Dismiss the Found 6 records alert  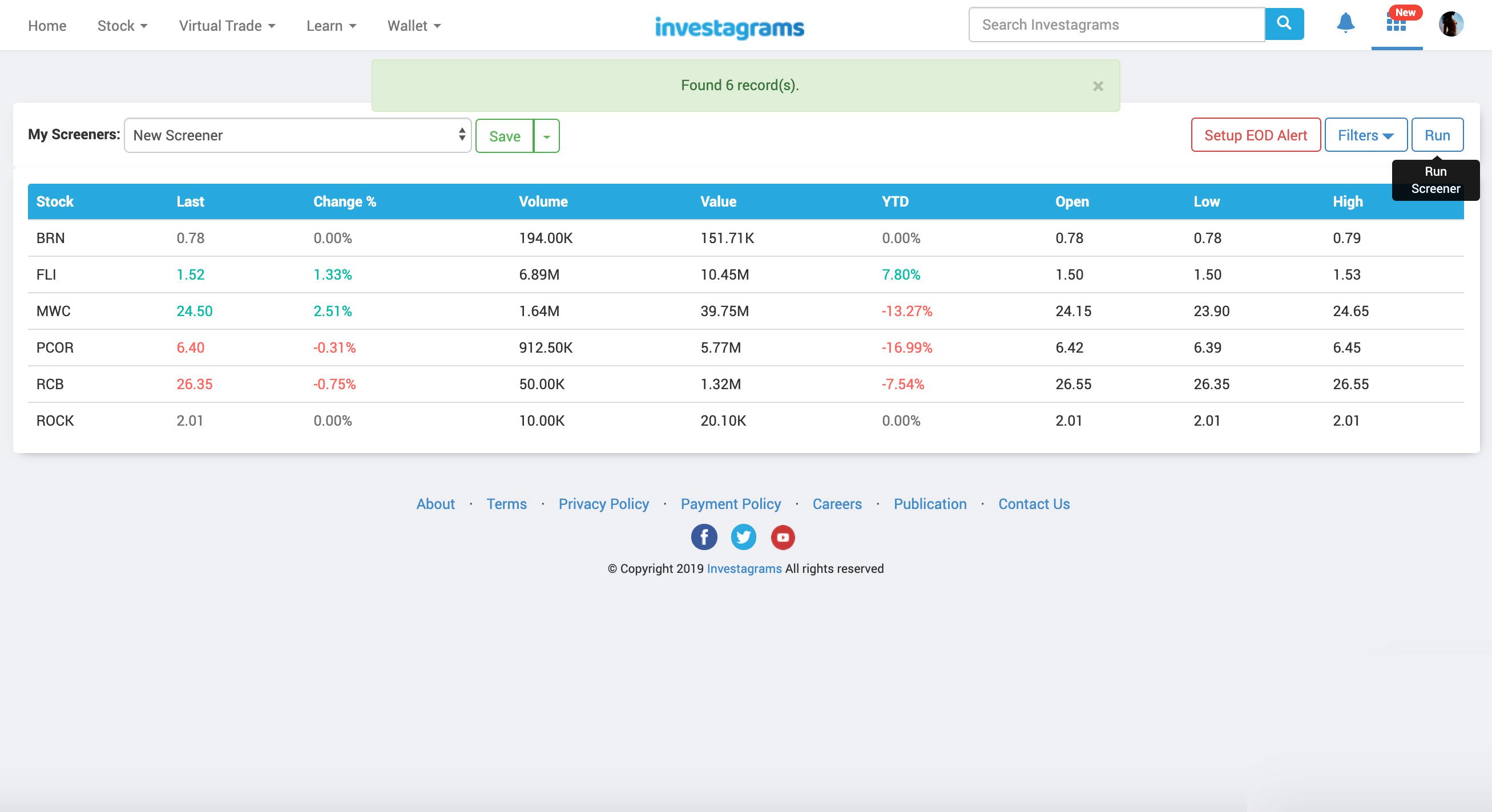[1098, 86]
